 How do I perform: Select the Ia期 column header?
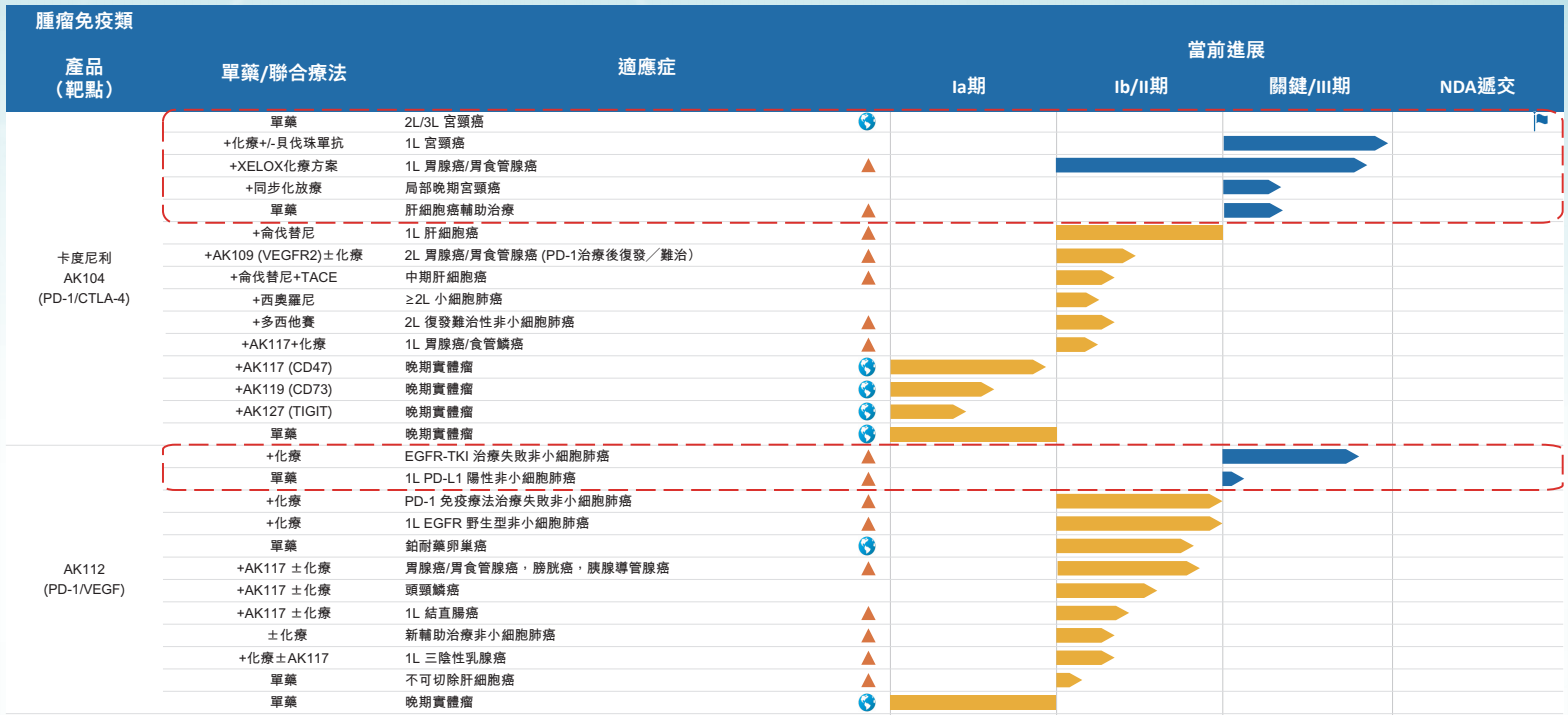[968, 87]
